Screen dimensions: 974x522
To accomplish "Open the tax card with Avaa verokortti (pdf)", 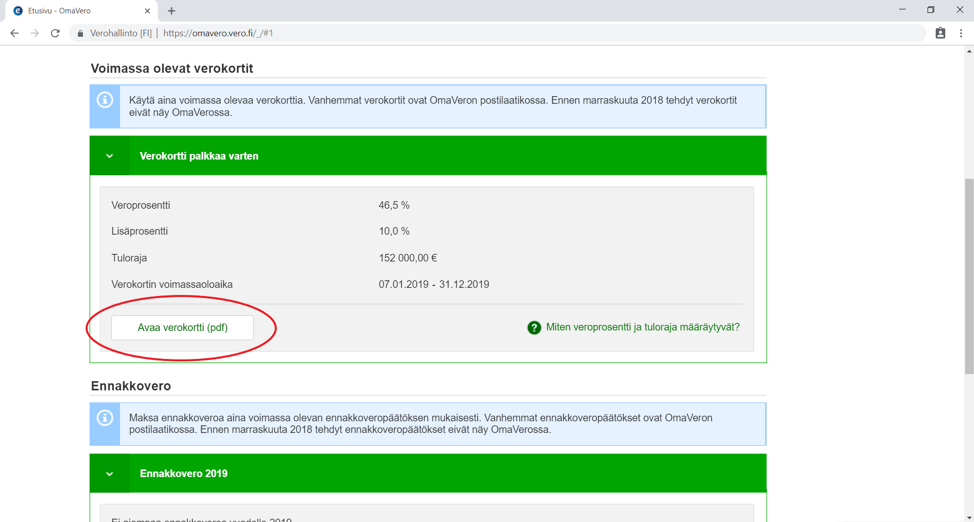I will pyautogui.click(x=182, y=327).
